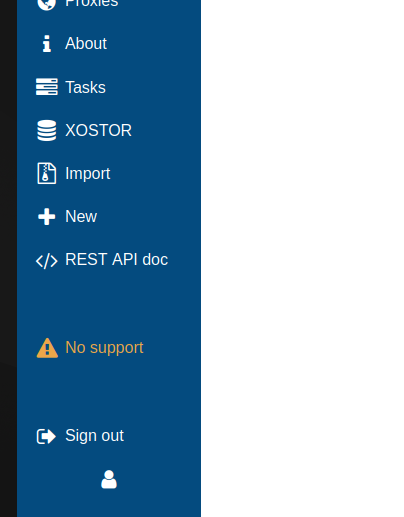Click the No support warning text
The width and height of the screenshot is (404, 517).
tap(104, 348)
